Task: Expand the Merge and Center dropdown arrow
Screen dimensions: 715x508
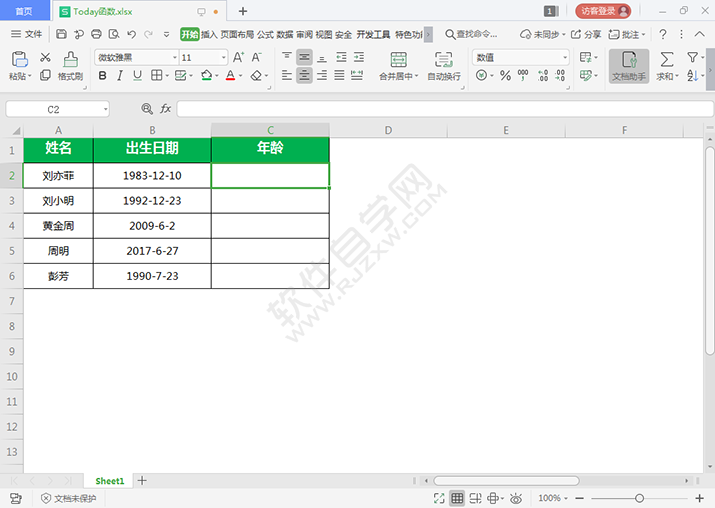Action: tap(416, 76)
